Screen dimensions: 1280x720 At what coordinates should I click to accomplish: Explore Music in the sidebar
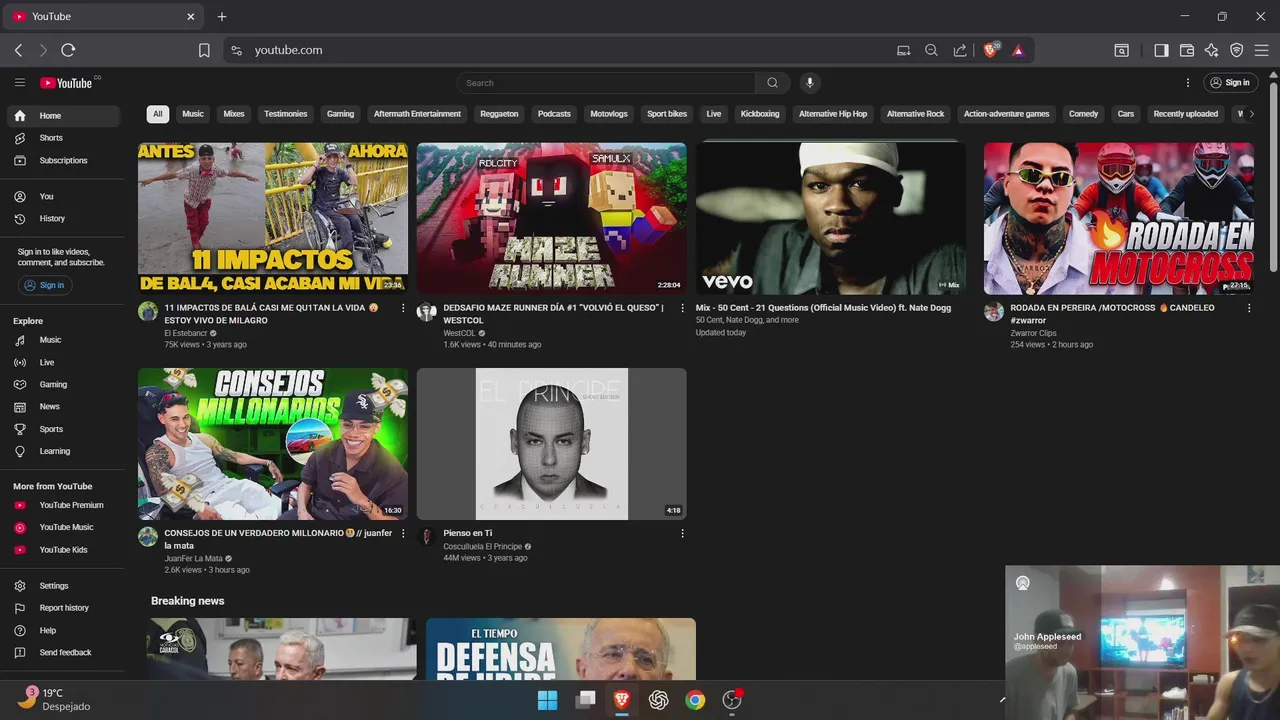click(x=62, y=340)
